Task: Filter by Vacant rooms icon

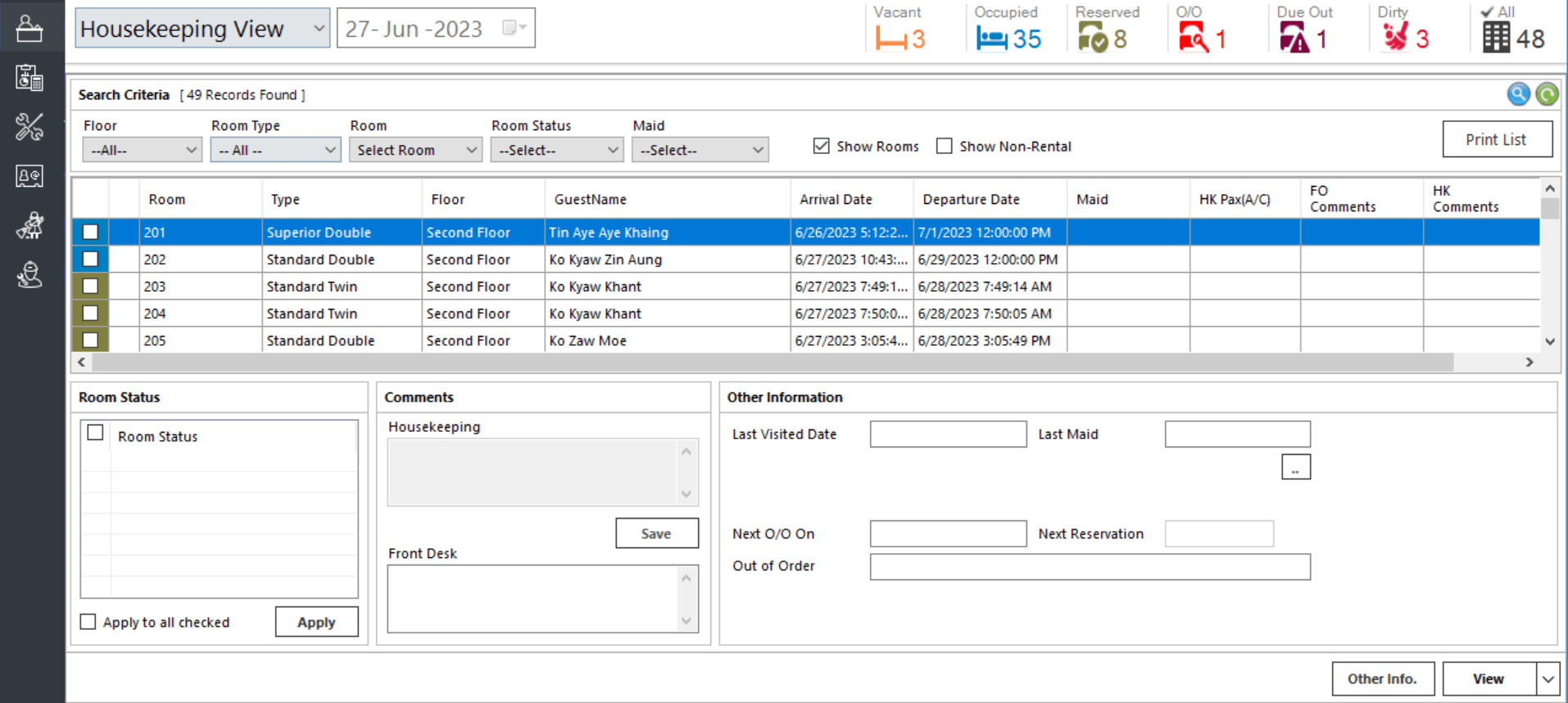Action: coord(890,39)
